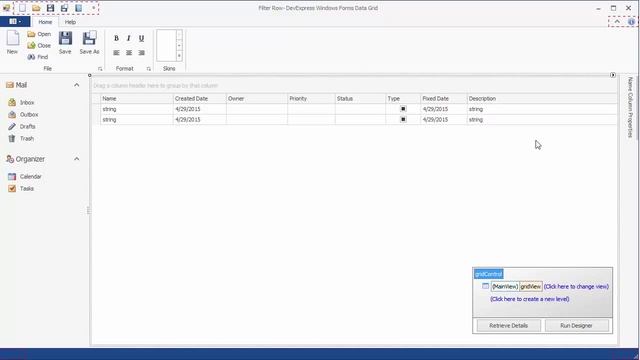Click the 'Click here to change view' link
The height and width of the screenshot is (360, 640).
[576, 287]
